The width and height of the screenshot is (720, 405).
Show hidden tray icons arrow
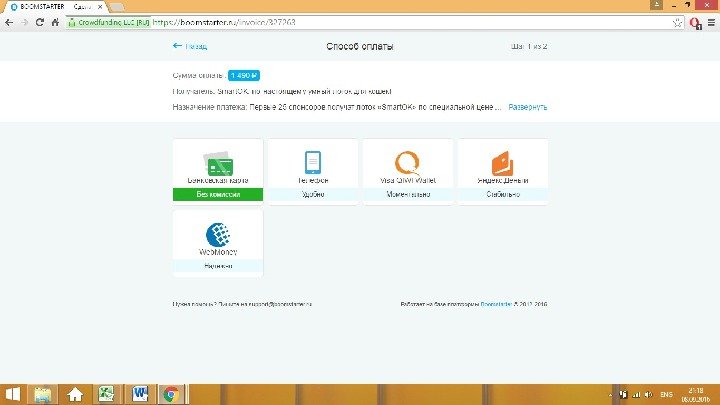[x=611, y=395]
